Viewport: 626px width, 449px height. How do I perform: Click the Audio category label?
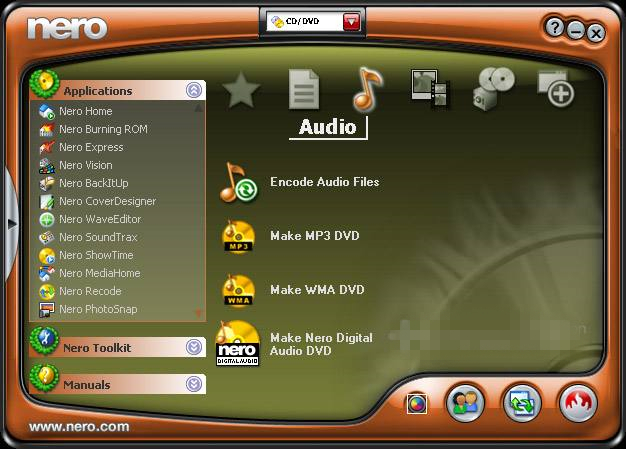click(327, 127)
